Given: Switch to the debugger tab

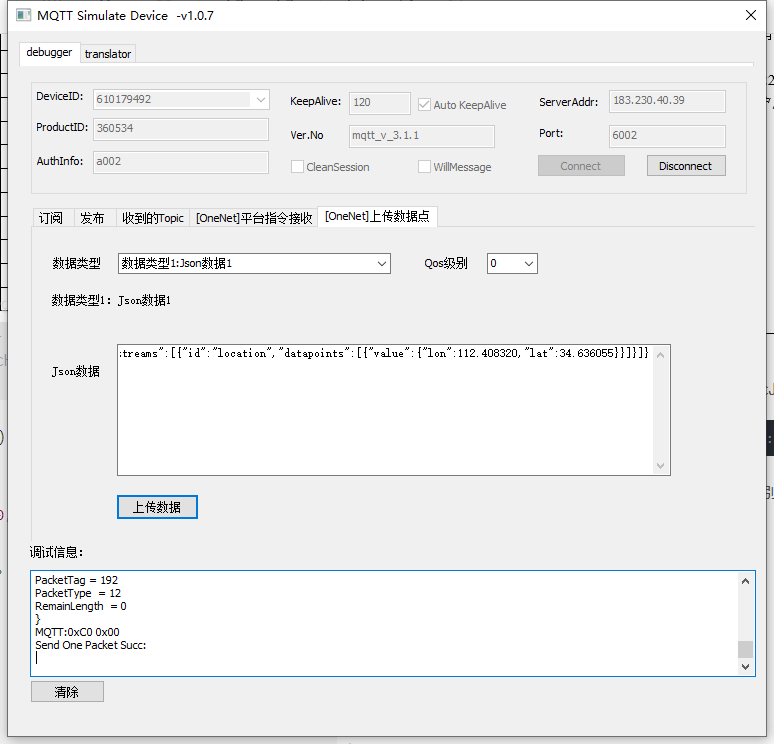Looking at the screenshot, I should tap(49, 52).
